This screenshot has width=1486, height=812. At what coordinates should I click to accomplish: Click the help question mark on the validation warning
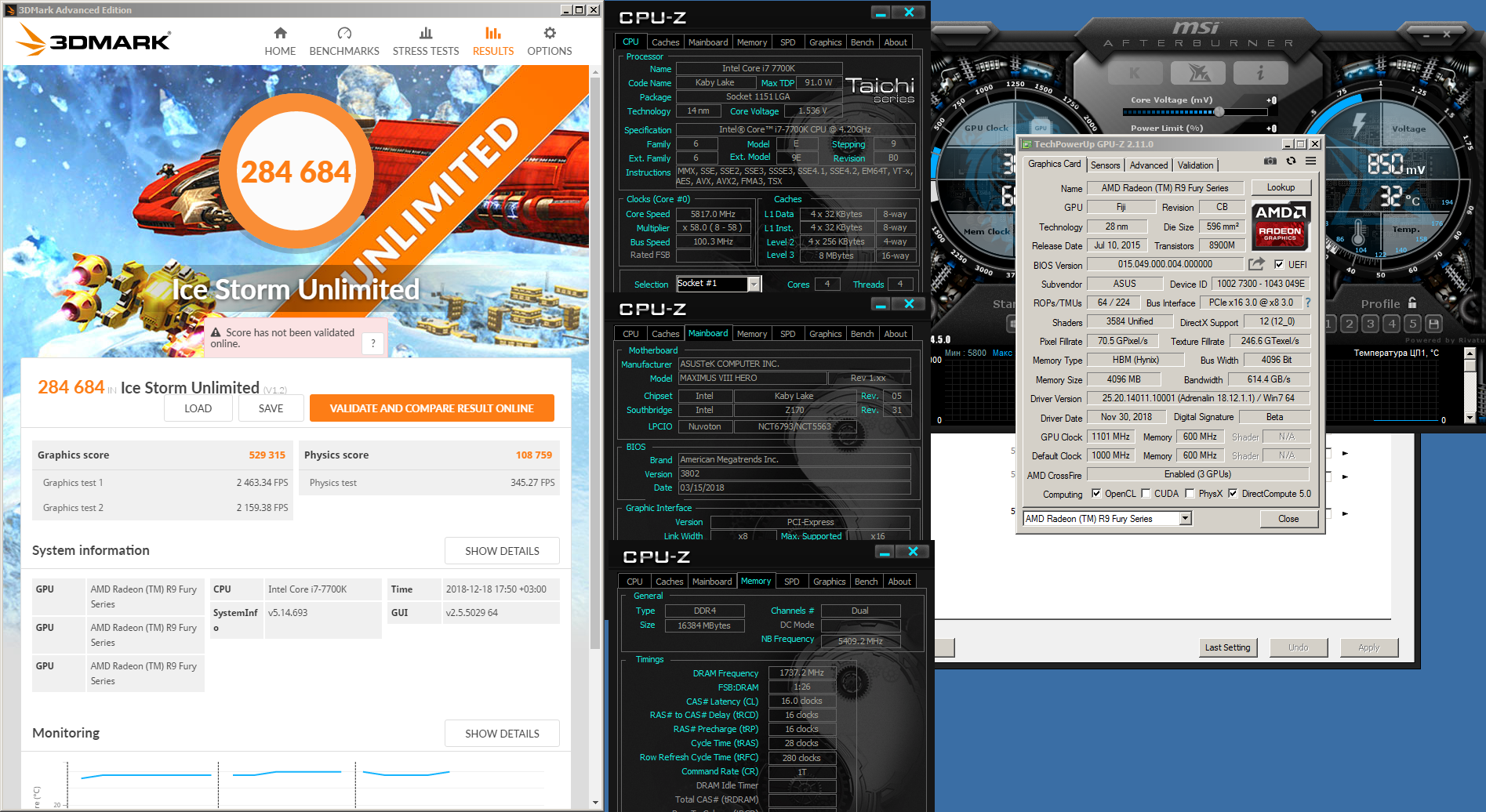[x=373, y=343]
